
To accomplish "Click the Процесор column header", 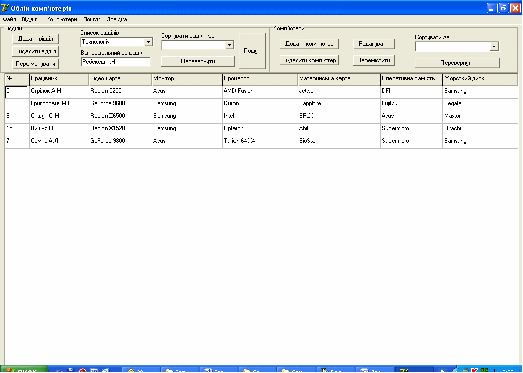I will pos(260,79).
